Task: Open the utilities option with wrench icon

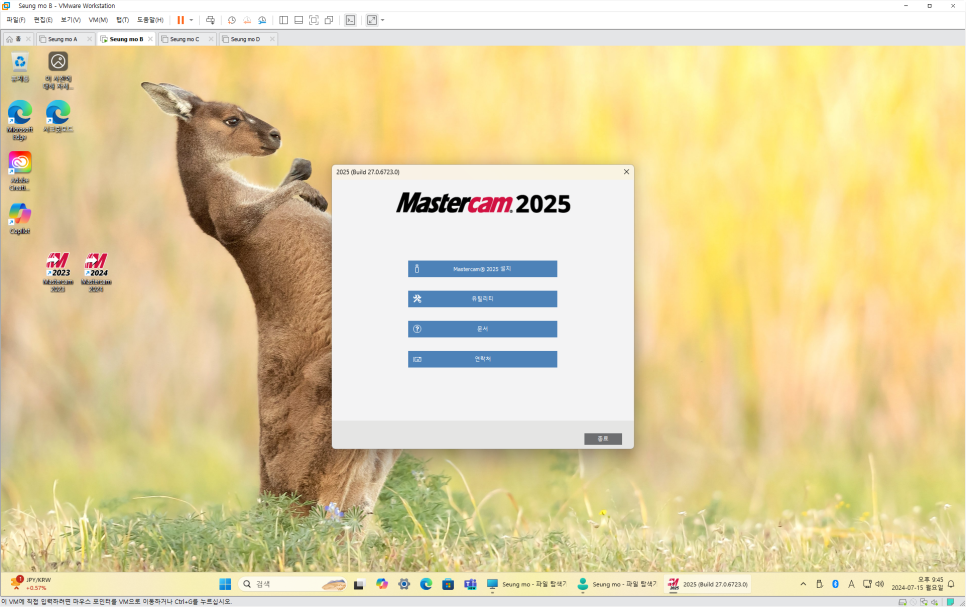Action: [x=482, y=299]
